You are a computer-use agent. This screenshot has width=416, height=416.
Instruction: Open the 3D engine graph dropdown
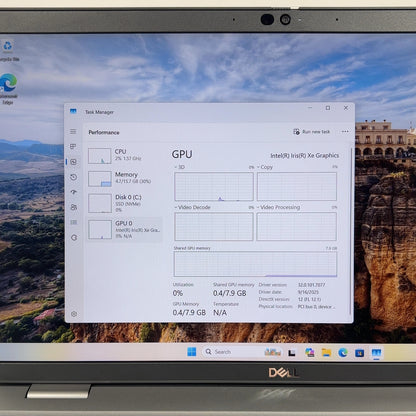pyautogui.click(x=180, y=167)
